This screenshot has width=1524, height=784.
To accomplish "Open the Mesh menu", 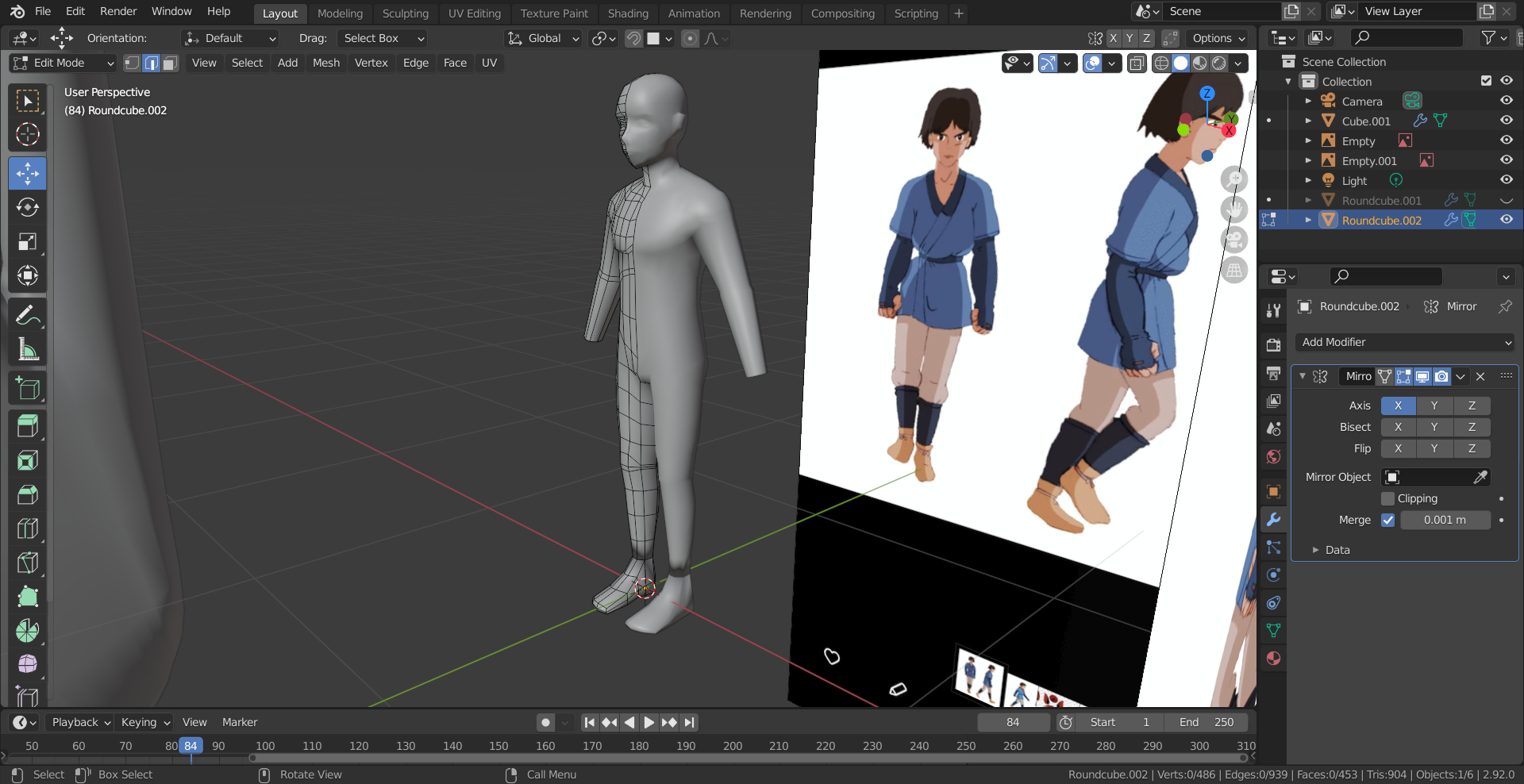I will tap(325, 63).
